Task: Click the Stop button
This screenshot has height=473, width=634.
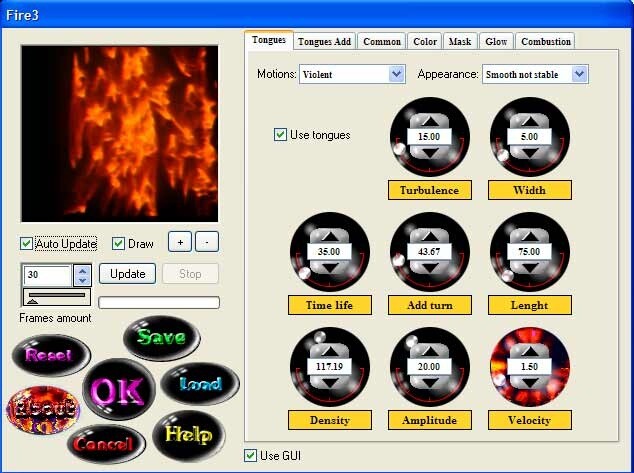Action: point(190,274)
